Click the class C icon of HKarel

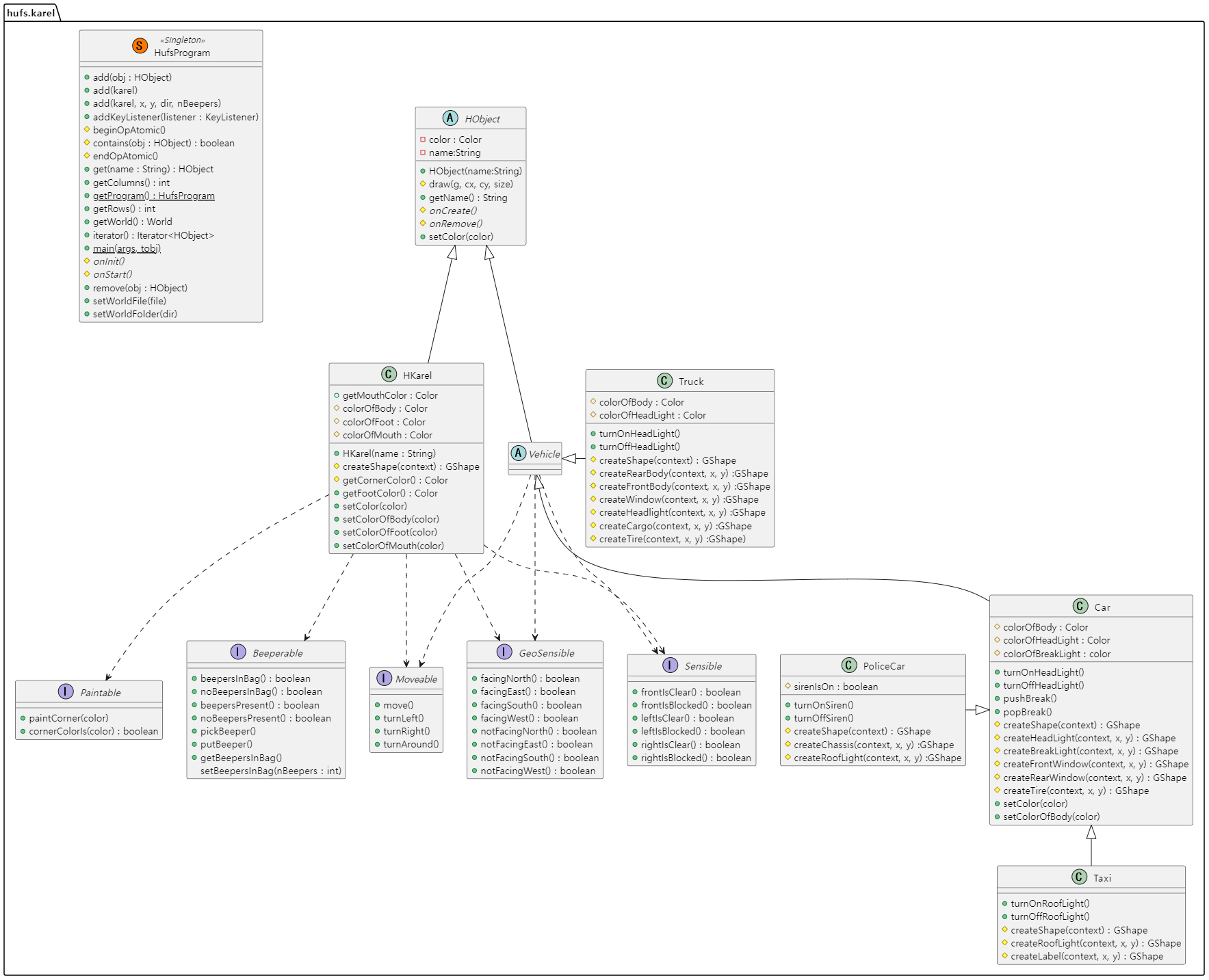coord(389,374)
